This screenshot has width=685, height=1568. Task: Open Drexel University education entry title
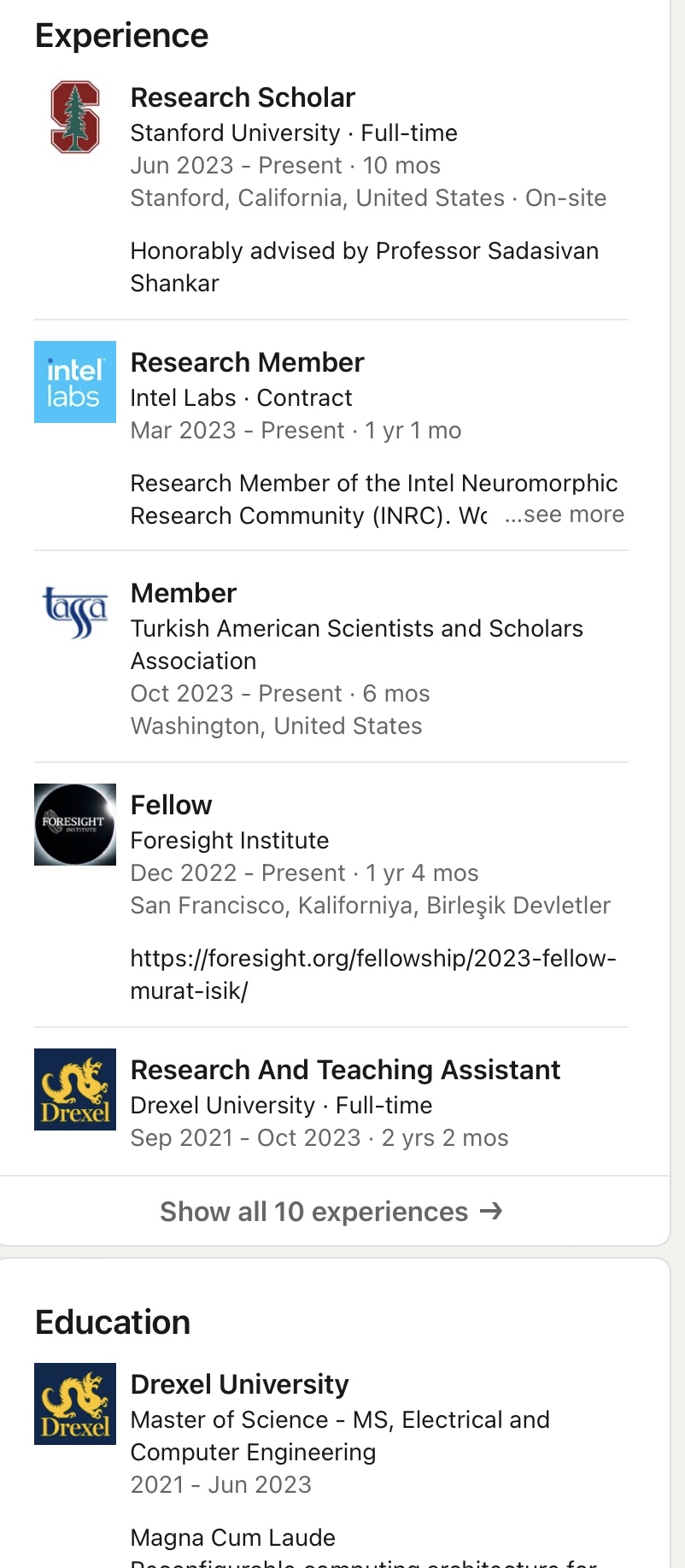tap(240, 1384)
